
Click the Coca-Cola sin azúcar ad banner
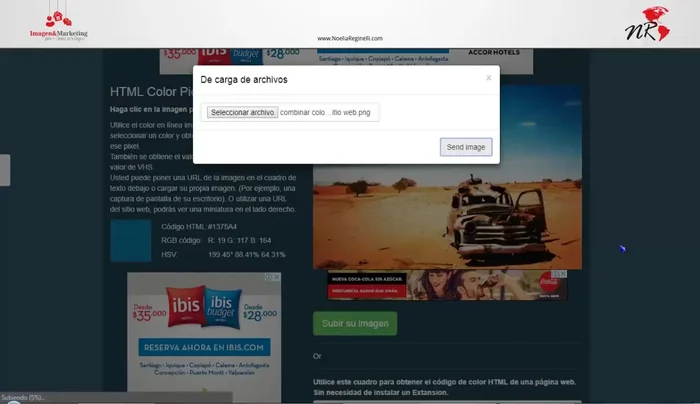447,285
